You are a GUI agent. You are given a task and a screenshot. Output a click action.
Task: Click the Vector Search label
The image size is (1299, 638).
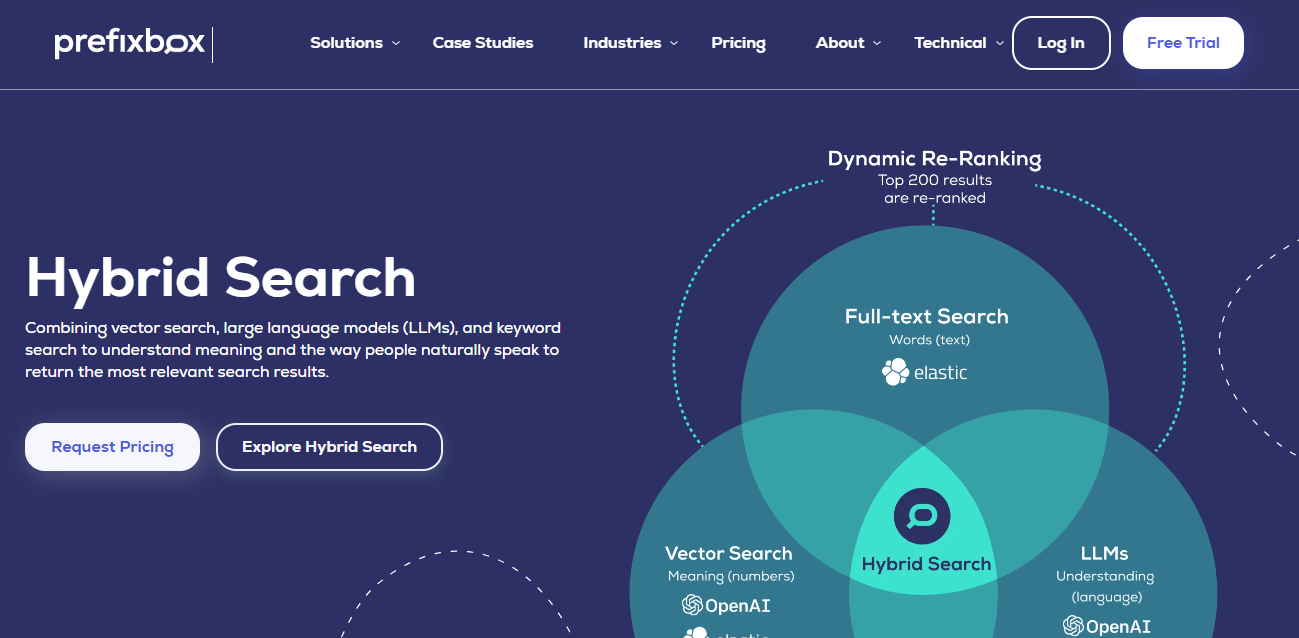point(728,553)
